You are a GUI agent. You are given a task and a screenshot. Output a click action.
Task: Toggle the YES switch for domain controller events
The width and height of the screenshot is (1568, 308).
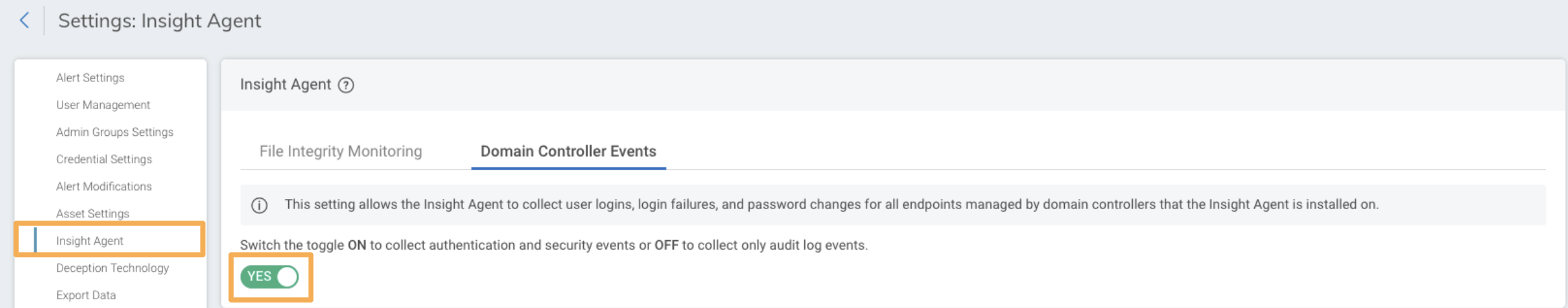(270, 276)
